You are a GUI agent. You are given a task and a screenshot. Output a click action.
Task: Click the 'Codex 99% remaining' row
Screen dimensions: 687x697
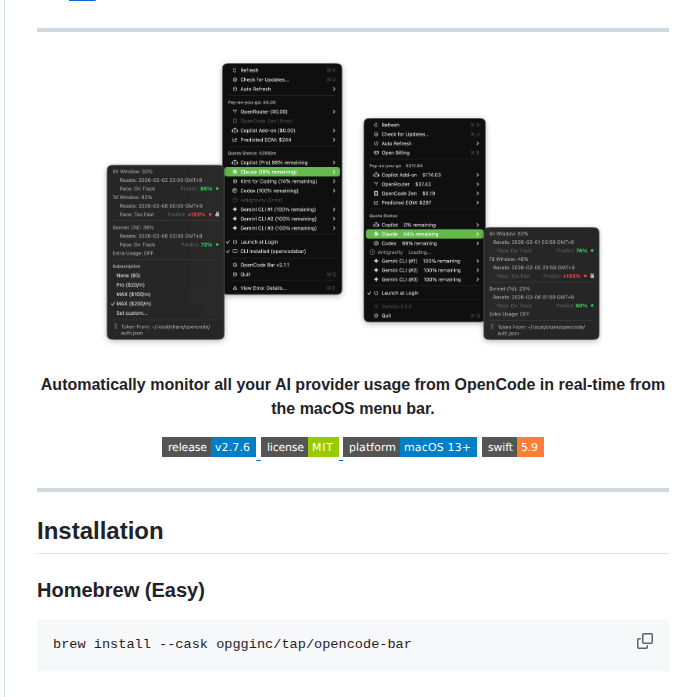(x=424, y=243)
